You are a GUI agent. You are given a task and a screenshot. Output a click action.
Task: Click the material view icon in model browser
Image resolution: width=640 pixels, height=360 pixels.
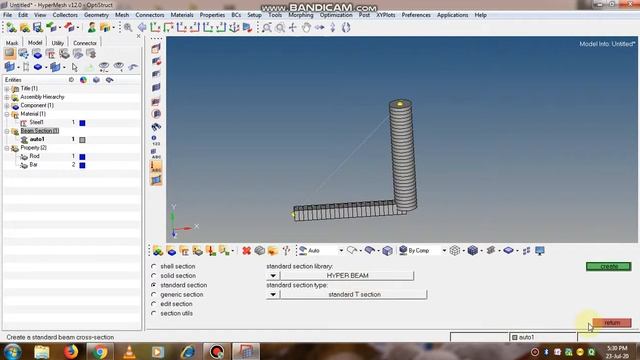pos(51,53)
